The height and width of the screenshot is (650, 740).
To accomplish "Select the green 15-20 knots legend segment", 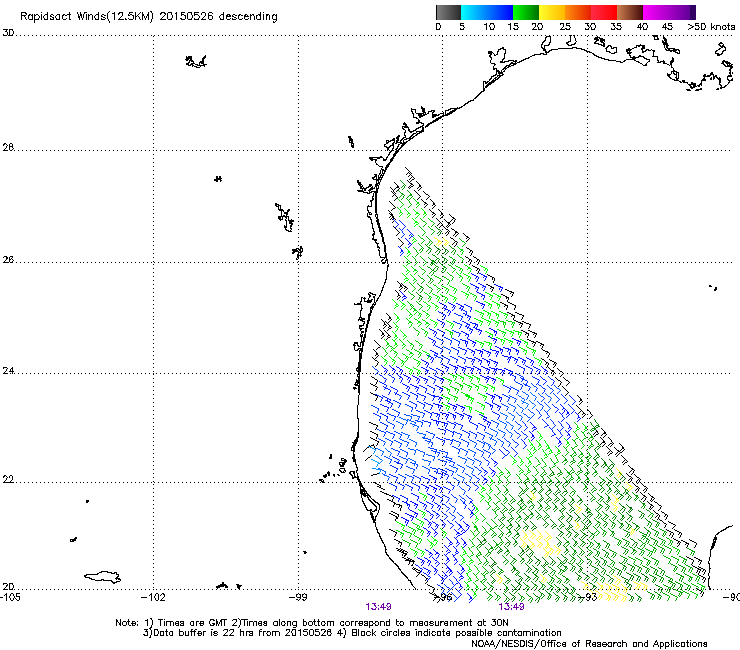I will tap(526, 12).
